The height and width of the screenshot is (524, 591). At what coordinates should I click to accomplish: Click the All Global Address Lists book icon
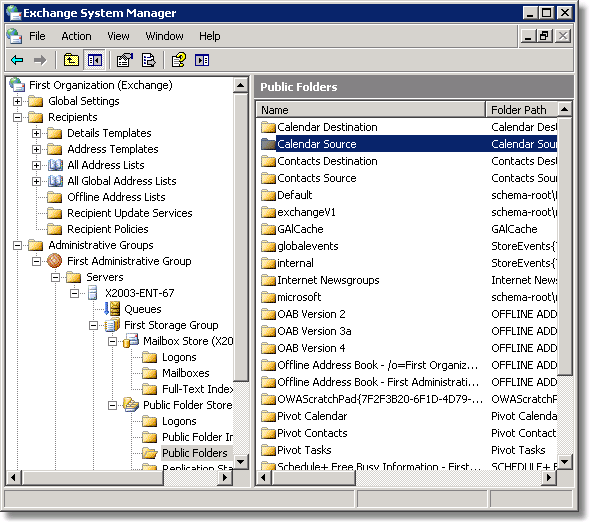(x=55, y=181)
